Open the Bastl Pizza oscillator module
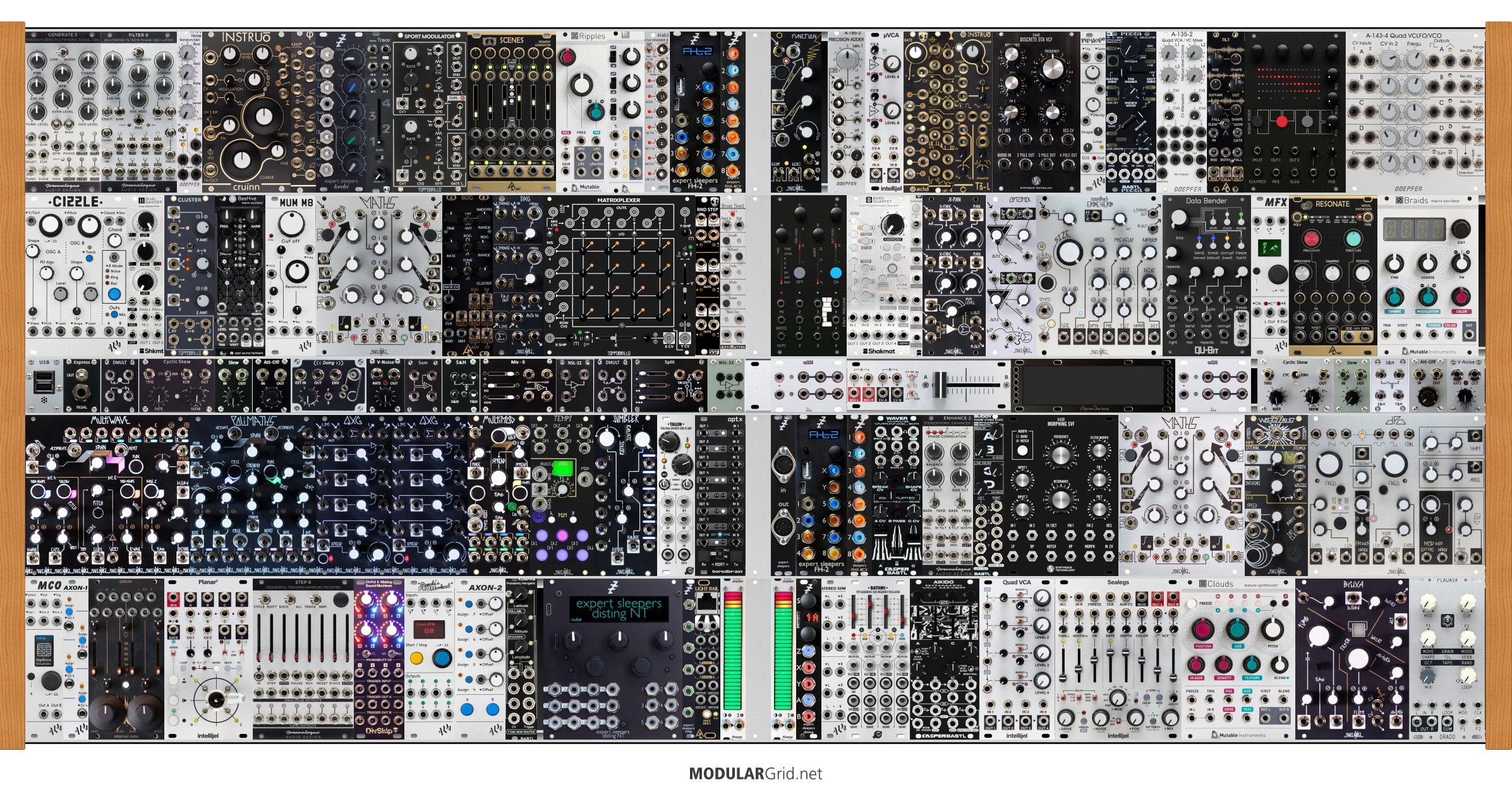Viewport: 1512px width, 787px height. (1131, 112)
